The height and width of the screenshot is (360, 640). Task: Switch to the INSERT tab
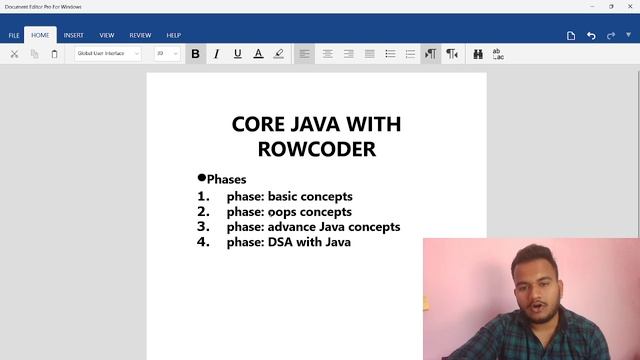(x=73, y=36)
